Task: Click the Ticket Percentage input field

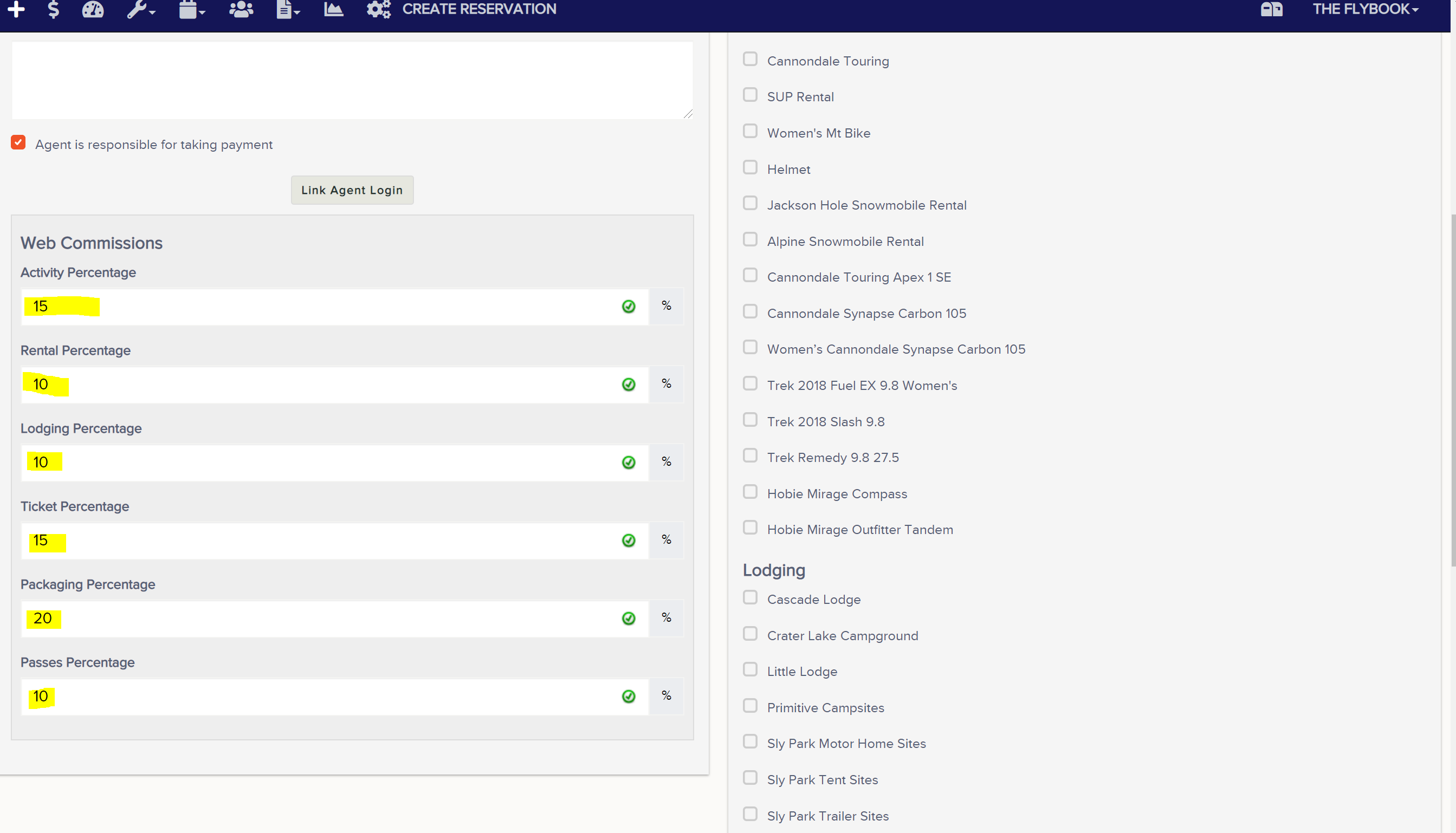Action: [335, 541]
